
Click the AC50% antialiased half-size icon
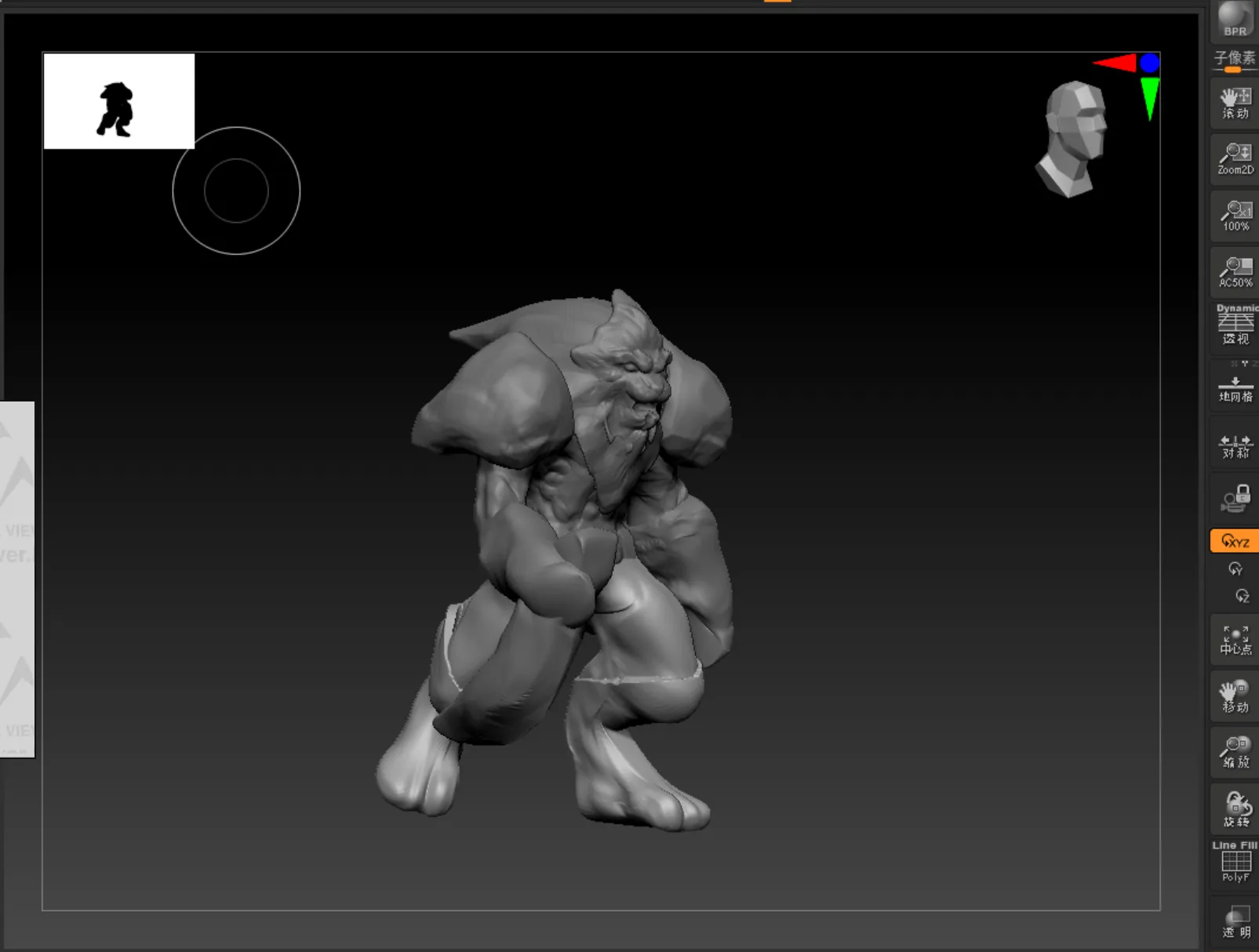[1235, 272]
